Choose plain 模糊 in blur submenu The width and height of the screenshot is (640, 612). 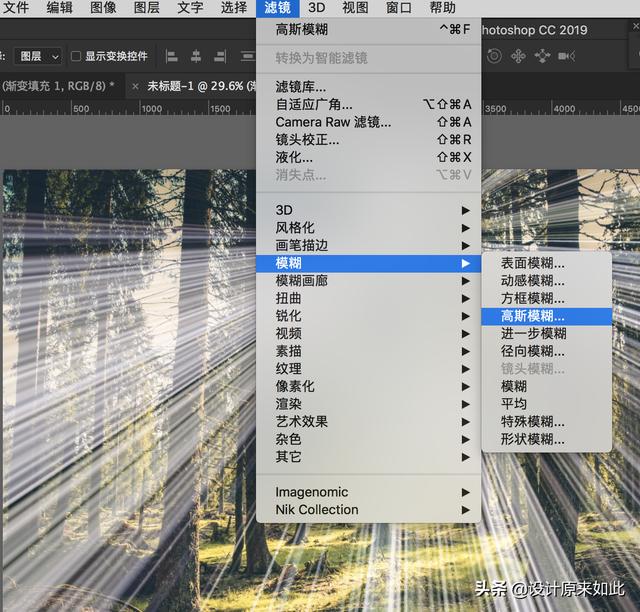click(x=547, y=386)
